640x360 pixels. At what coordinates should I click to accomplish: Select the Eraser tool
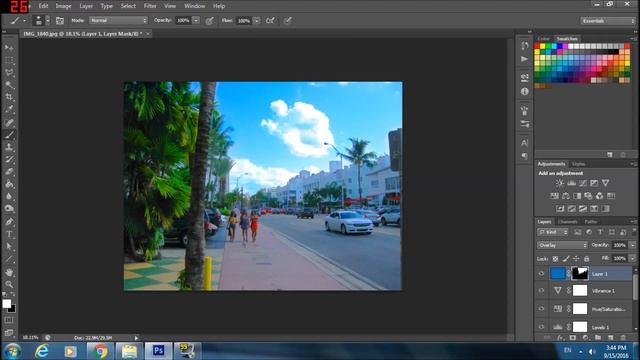click(x=9, y=172)
